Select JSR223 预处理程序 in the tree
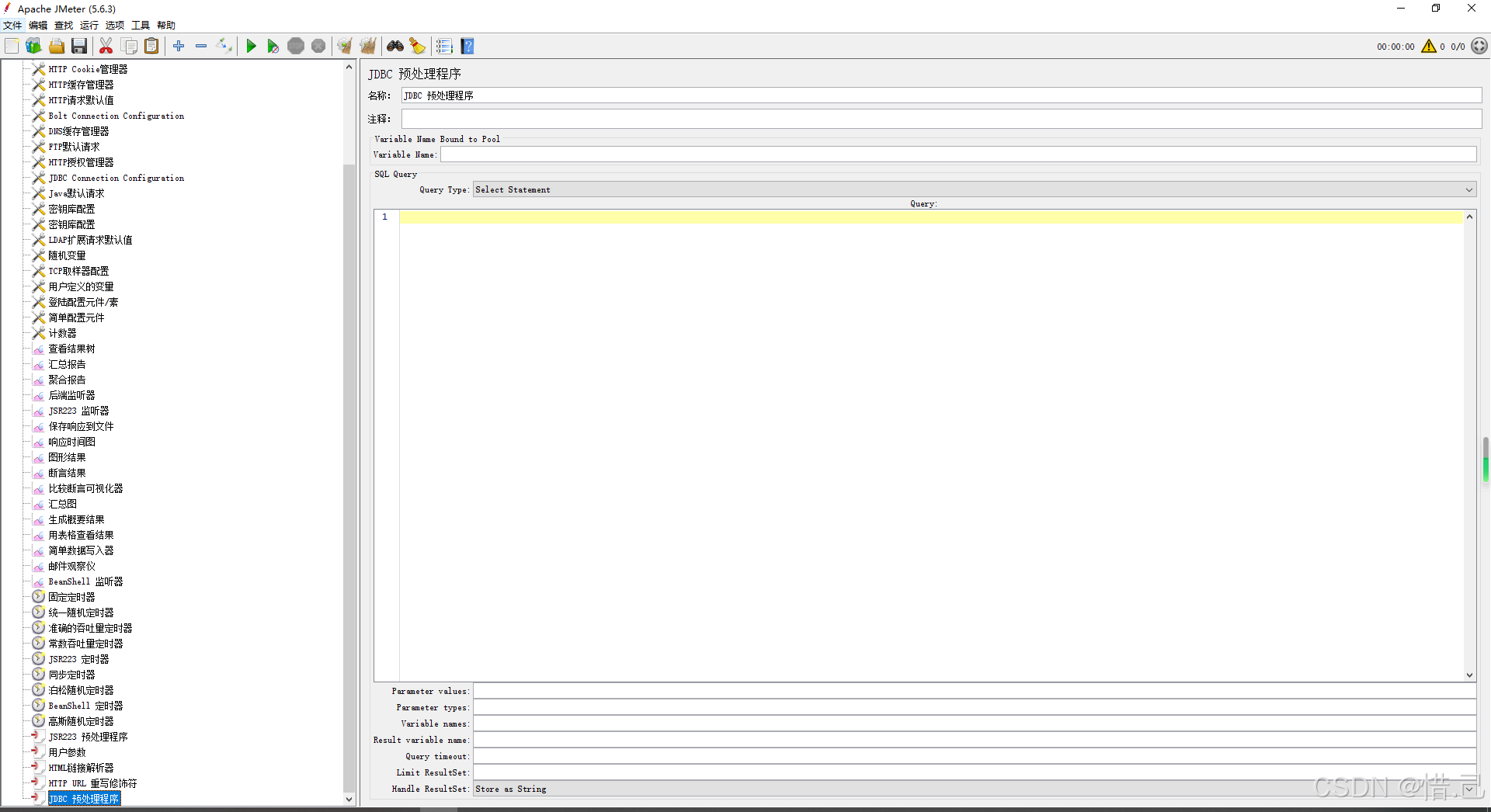This screenshot has height=812, width=1491. click(88, 737)
